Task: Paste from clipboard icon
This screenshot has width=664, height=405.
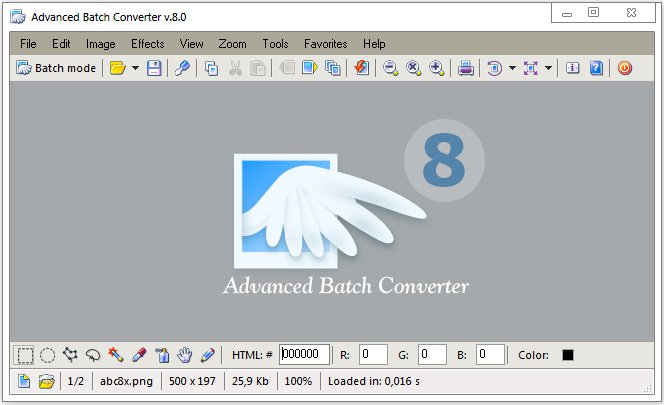Action: [x=257, y=68]
